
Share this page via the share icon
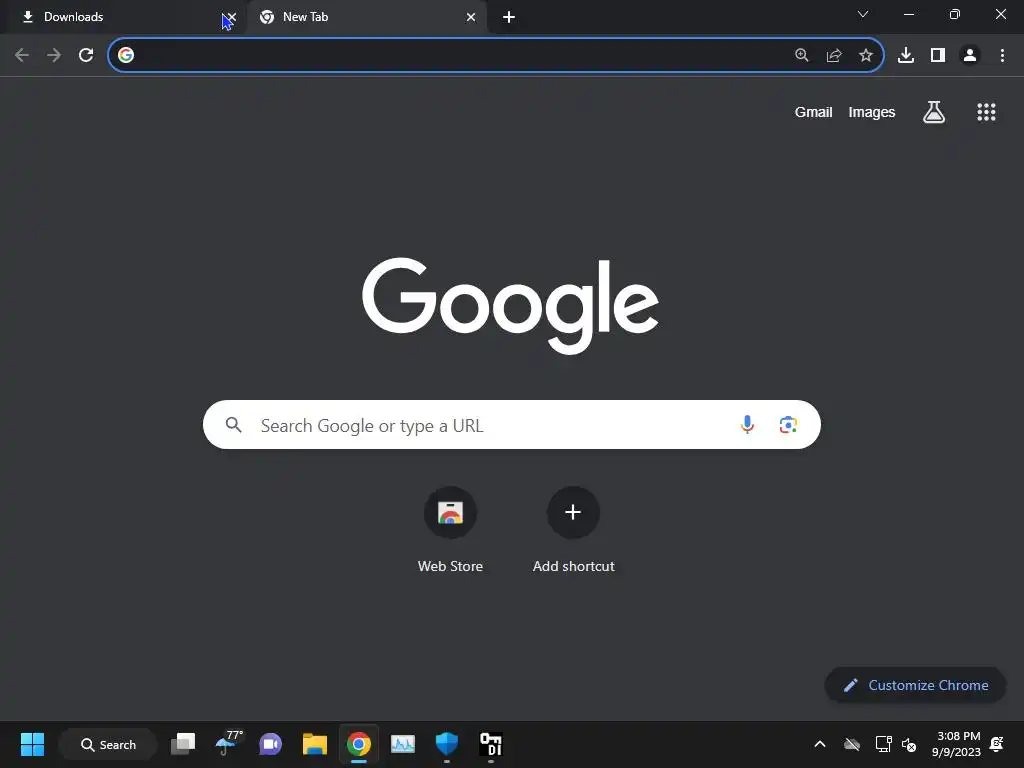[834, 56]
